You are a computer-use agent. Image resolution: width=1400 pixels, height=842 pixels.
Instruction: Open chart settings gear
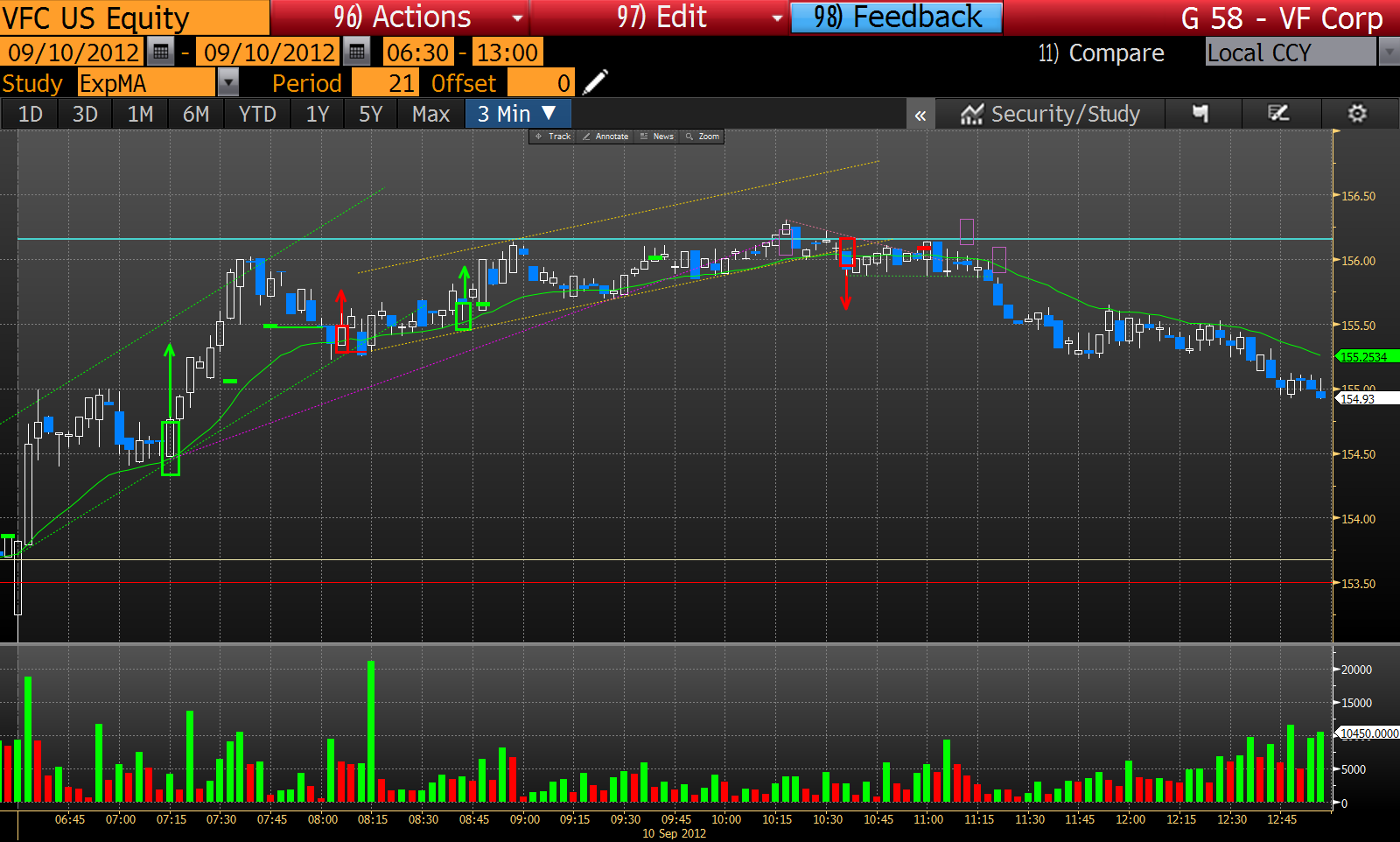click(x=1357, y=114)
